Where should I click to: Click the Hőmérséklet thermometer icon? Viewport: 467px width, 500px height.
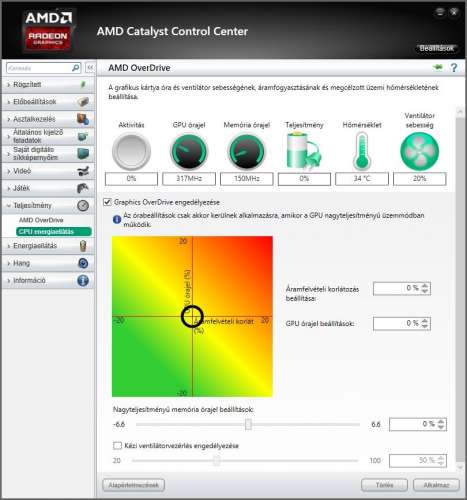point(362,151)
